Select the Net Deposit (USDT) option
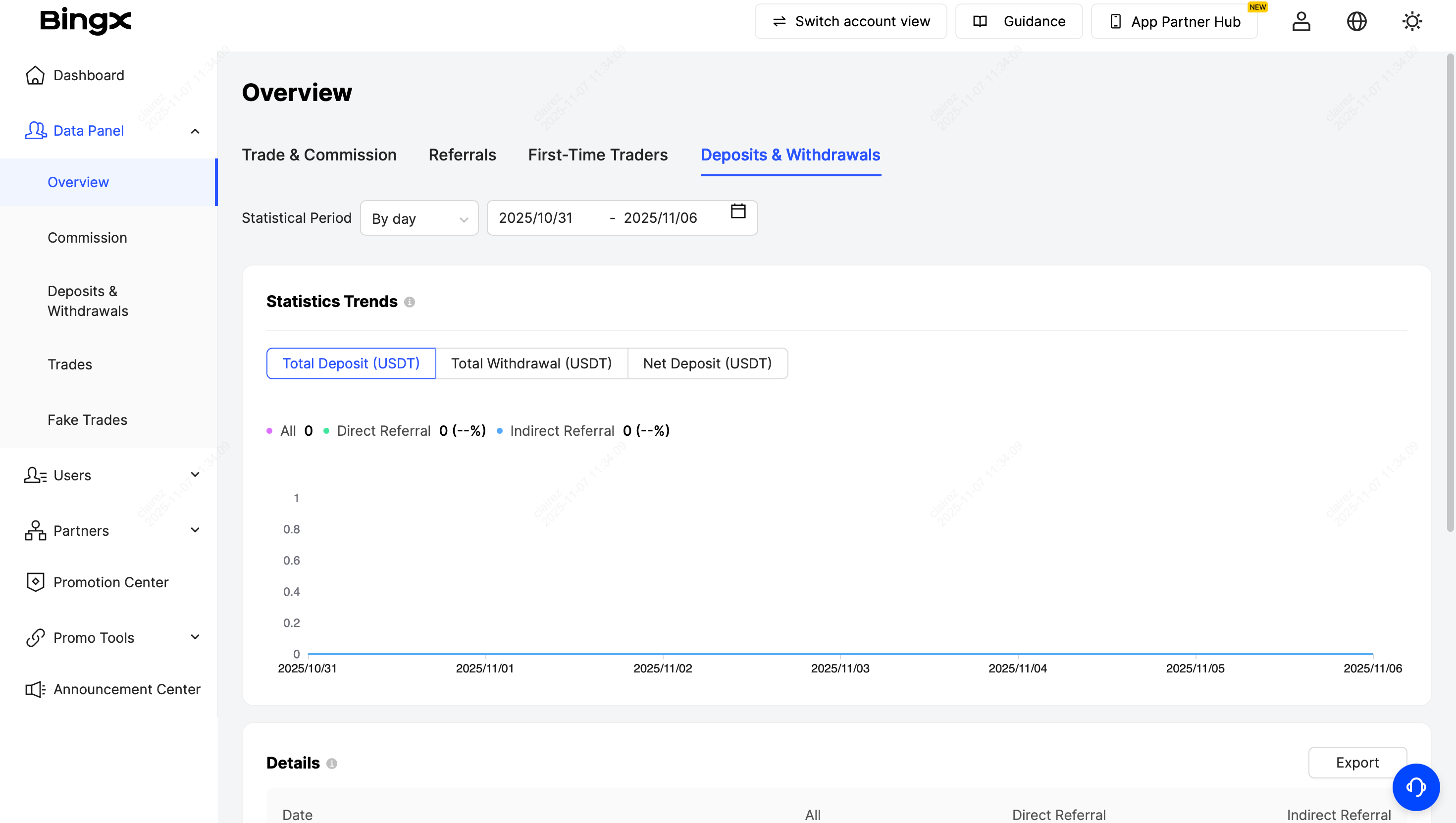 point(707,363)
